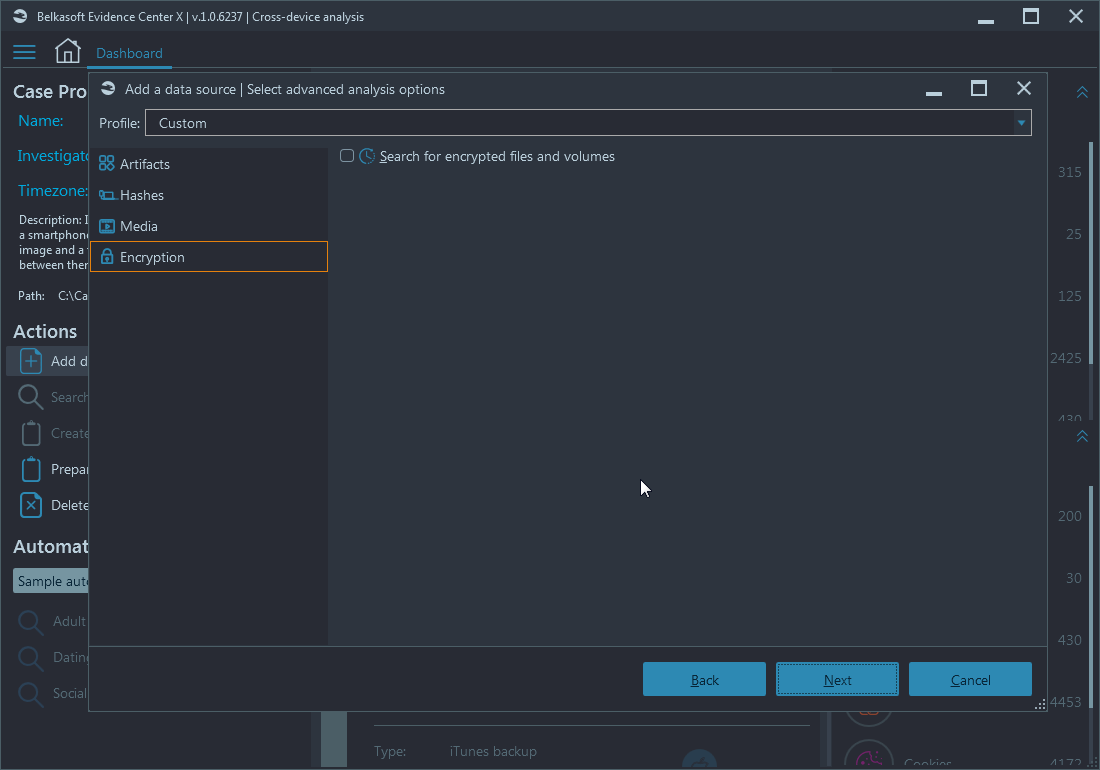Click the clock icon beside encrypted files option

point(367,156)
